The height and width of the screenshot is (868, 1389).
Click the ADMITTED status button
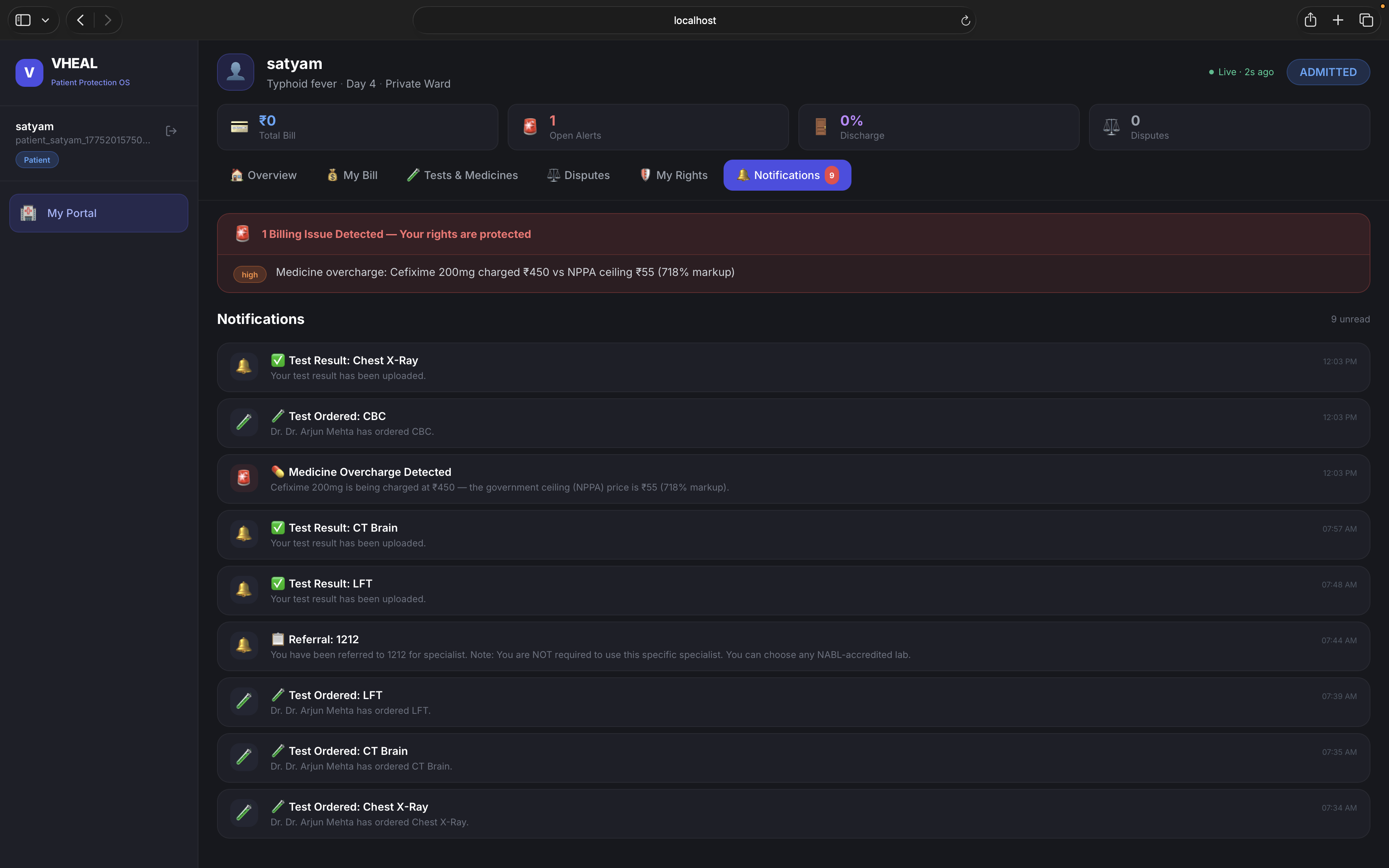(1328, 72)
